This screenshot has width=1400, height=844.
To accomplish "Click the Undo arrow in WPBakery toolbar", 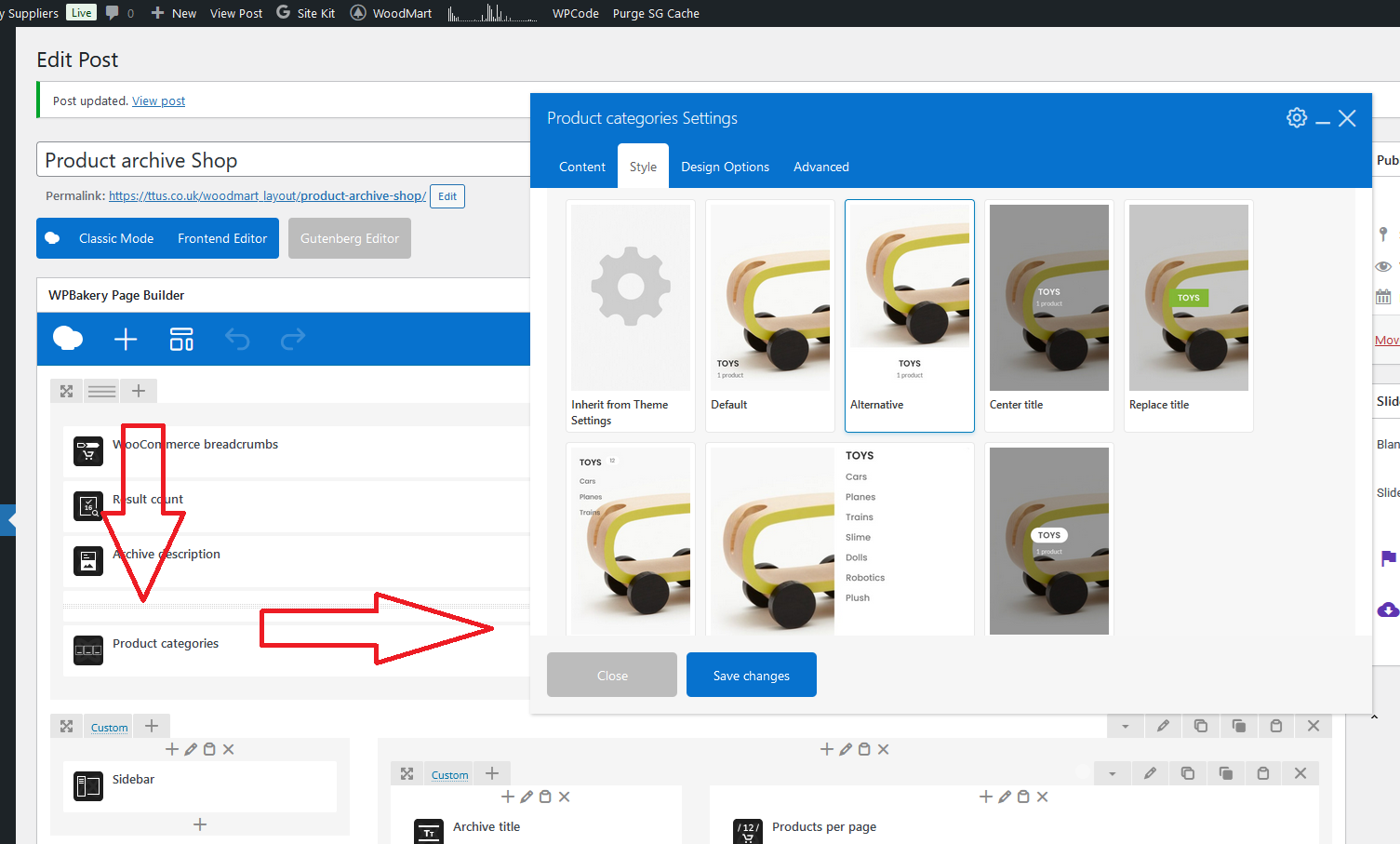I will [237, 340].
